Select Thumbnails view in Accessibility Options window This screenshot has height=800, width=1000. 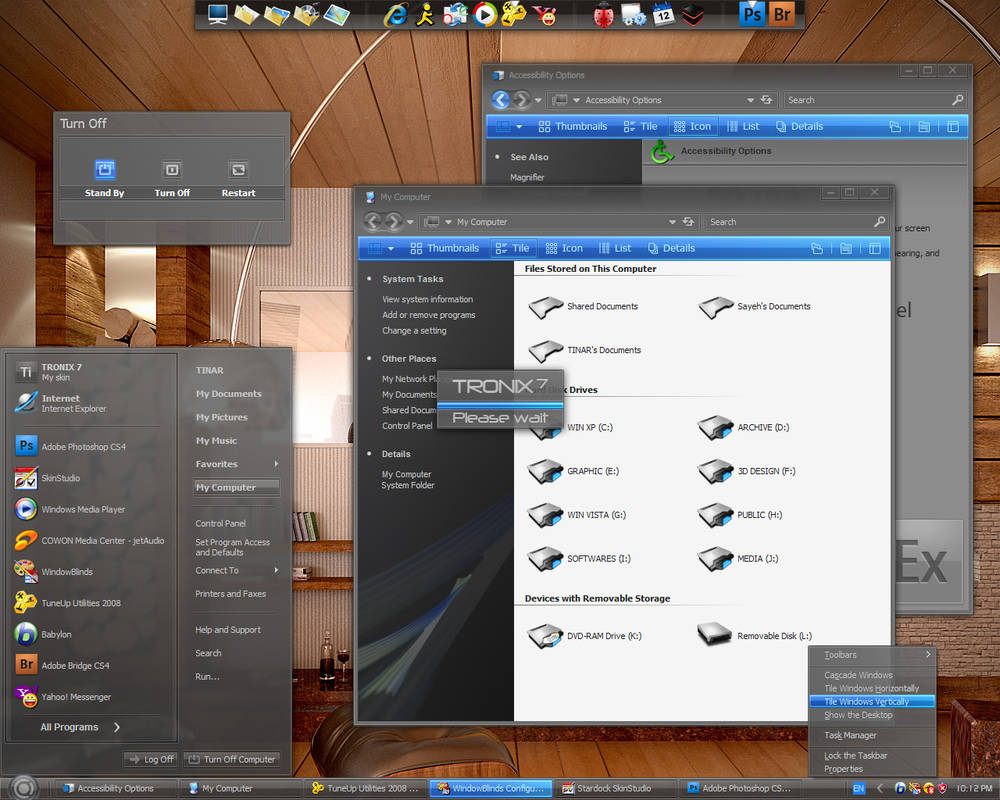(573, 126)
